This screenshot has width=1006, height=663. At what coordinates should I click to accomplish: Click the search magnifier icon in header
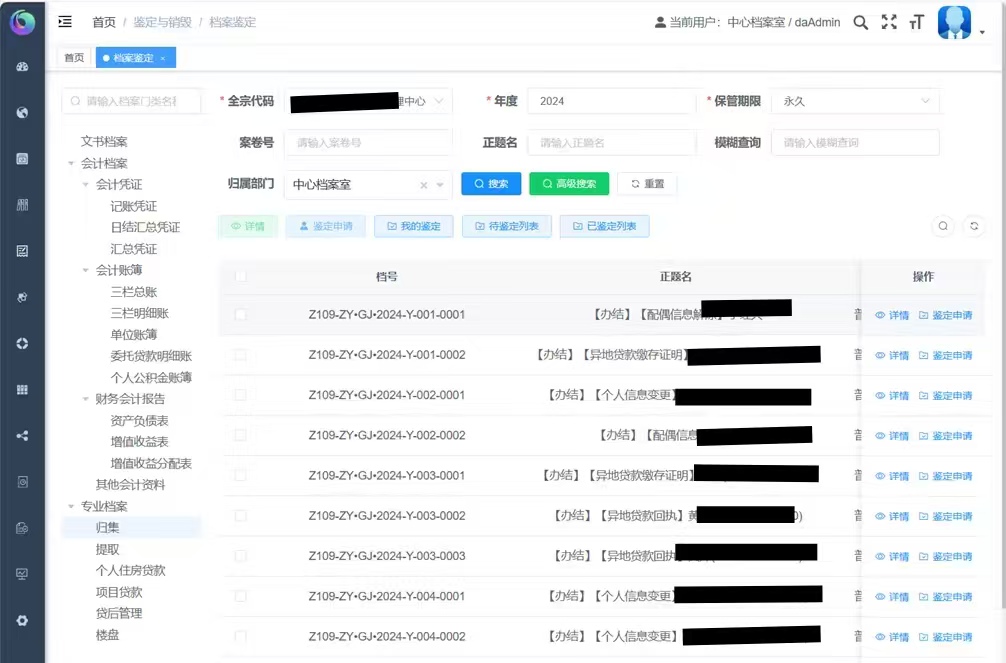click(860, 22)
